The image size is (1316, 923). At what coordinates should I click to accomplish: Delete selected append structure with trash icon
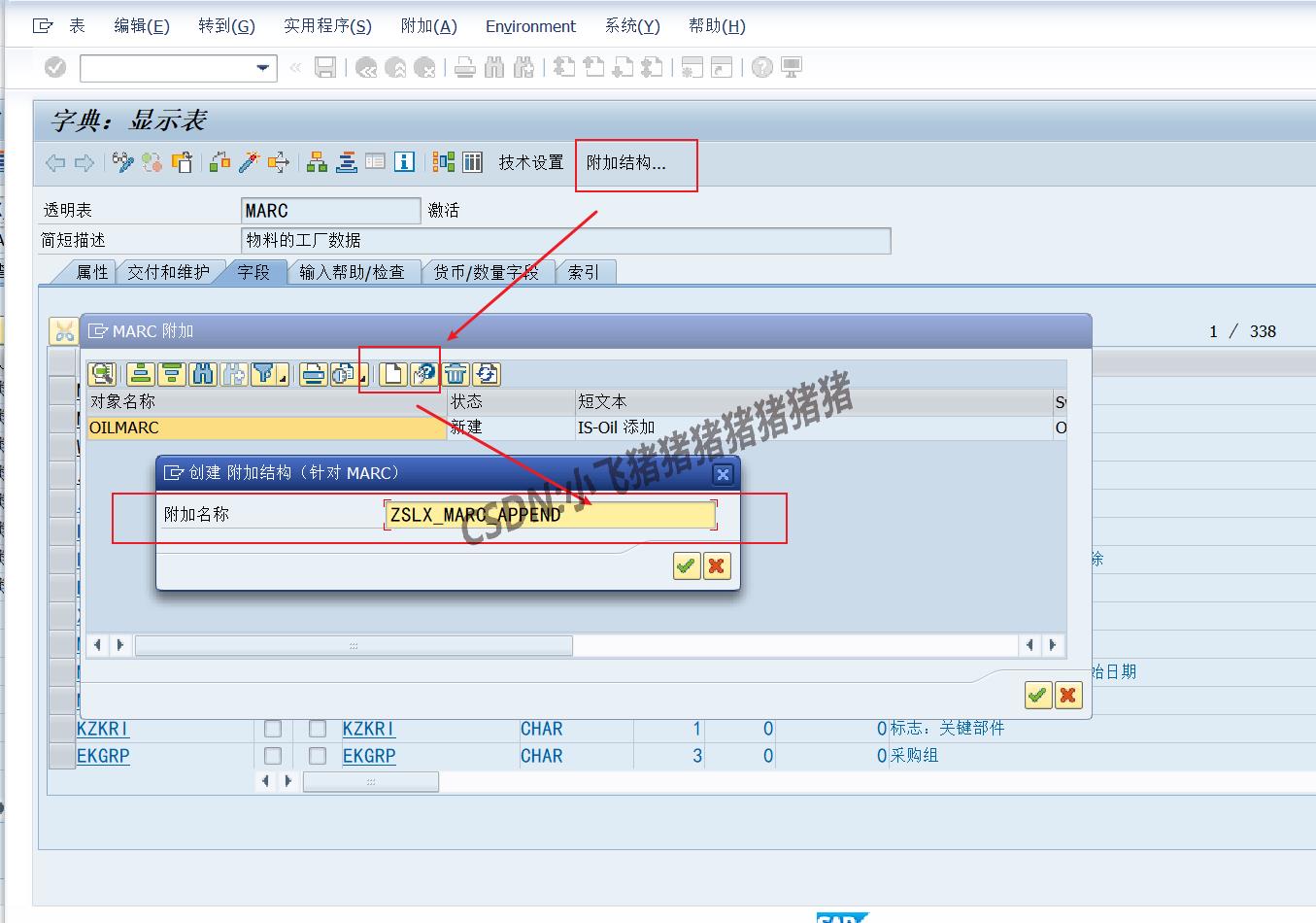click(x=455, y=374)
